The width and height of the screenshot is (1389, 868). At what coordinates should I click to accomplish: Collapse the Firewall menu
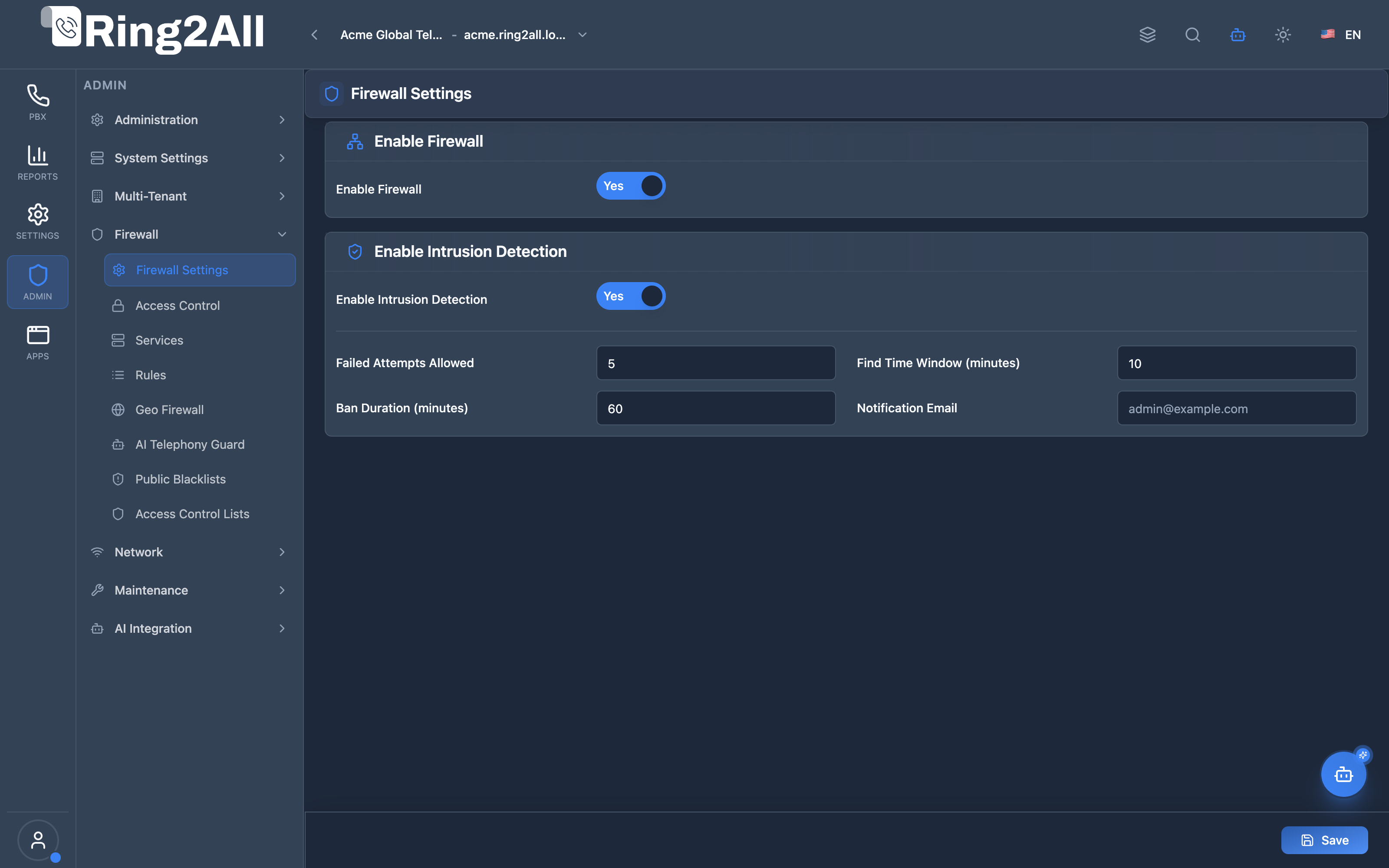tap(188, 234)
